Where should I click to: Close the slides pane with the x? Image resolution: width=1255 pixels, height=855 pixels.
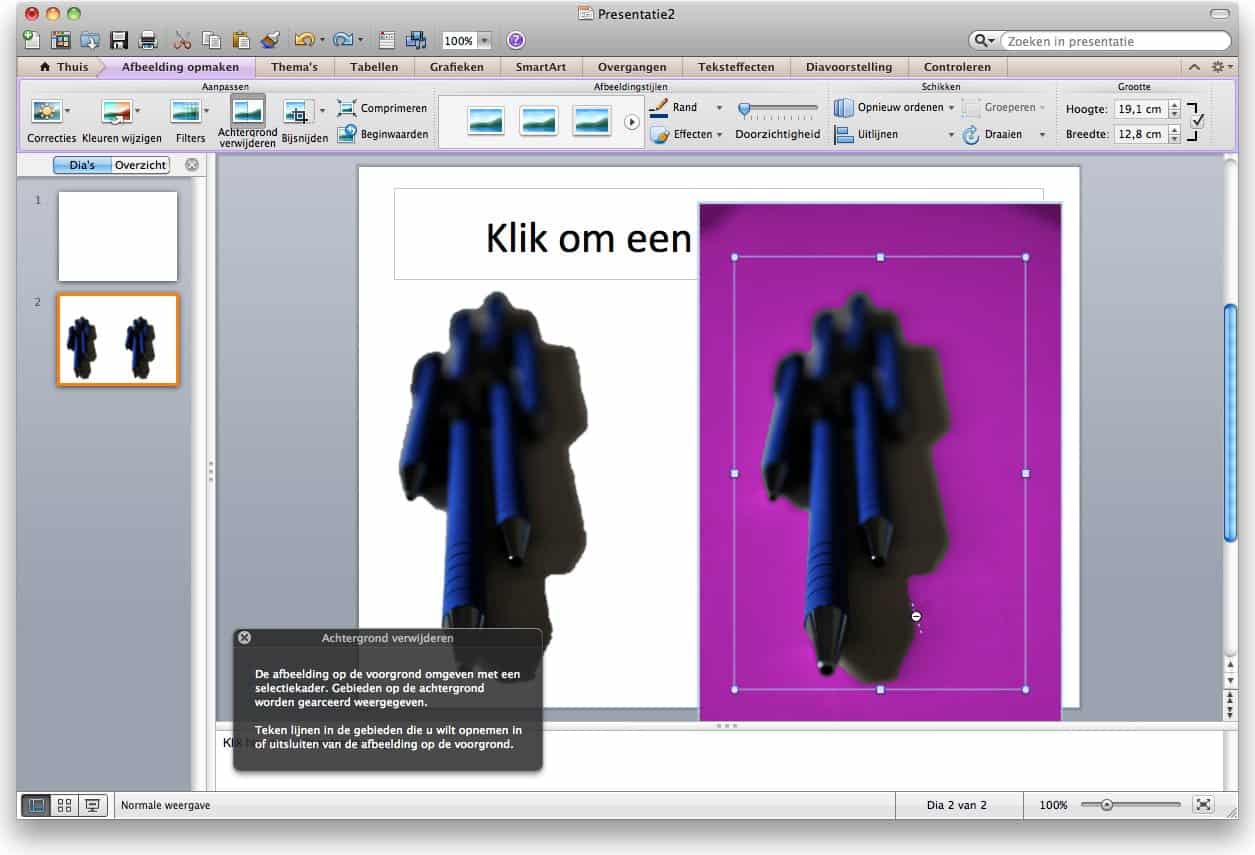[x=192, y=165]
